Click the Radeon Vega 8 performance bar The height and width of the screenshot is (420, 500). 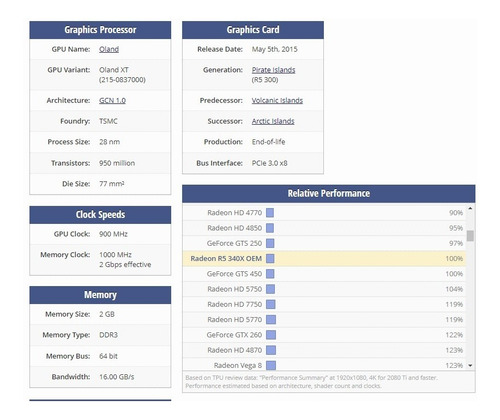point(271,366)
